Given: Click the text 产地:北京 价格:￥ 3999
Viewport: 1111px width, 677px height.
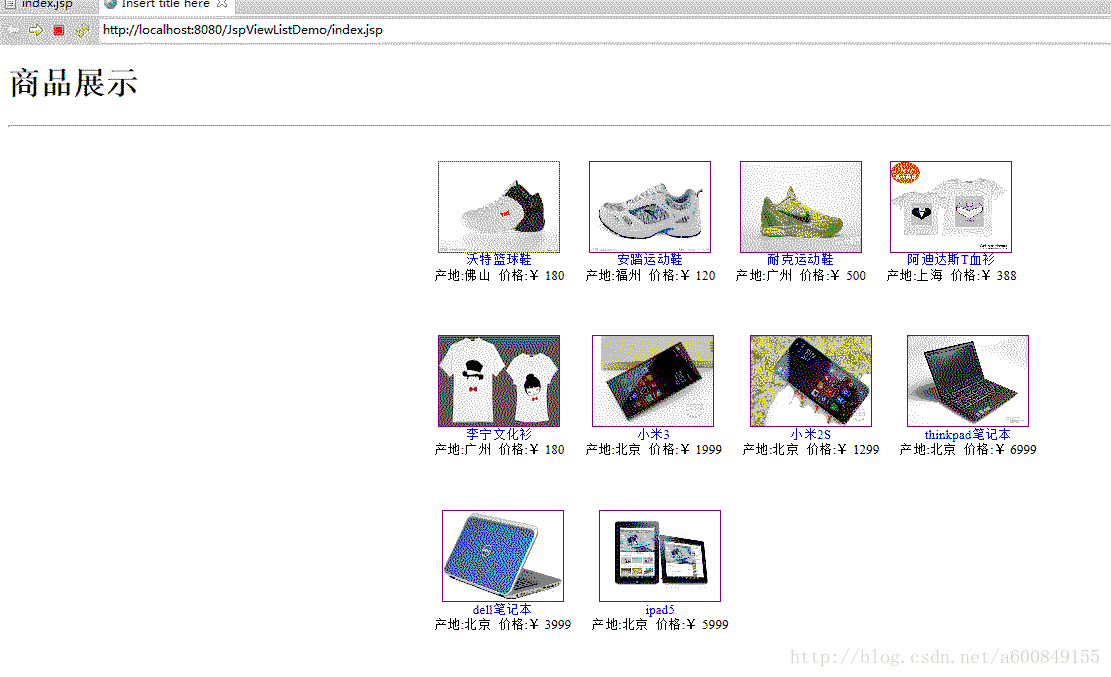Looking at the screenshot, I should tap(503, 625).
